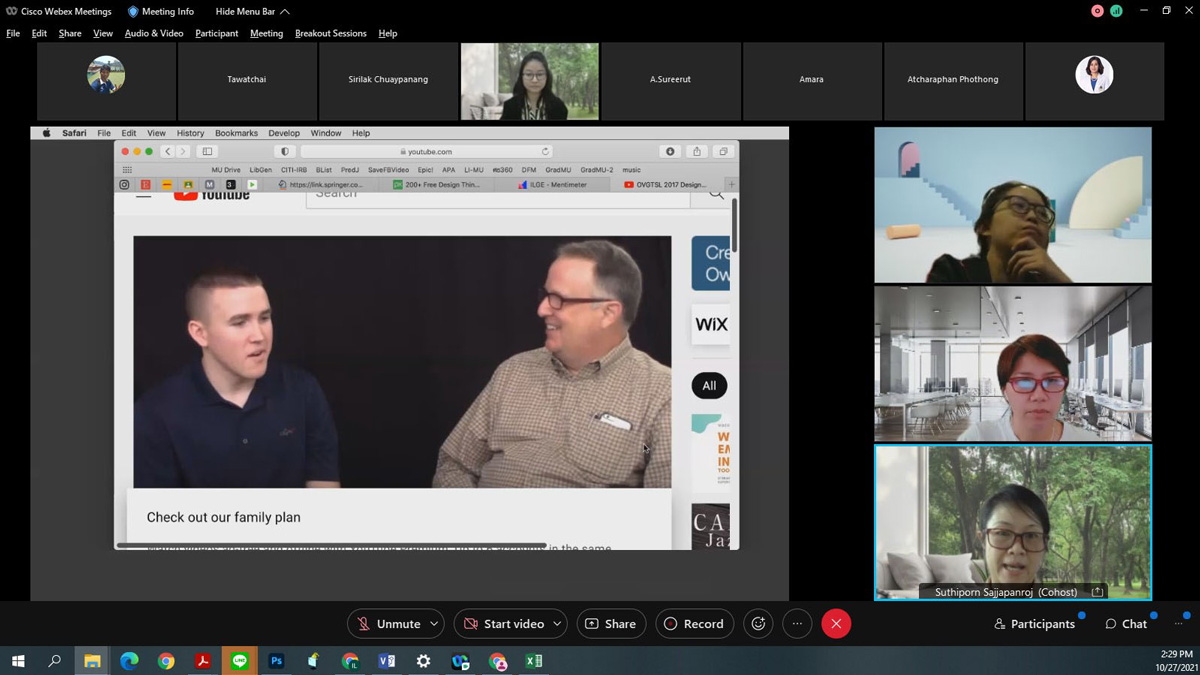The image size is (1200, 675).
Task: Open the Breakout Sessions menu
Action: point(330,33)
